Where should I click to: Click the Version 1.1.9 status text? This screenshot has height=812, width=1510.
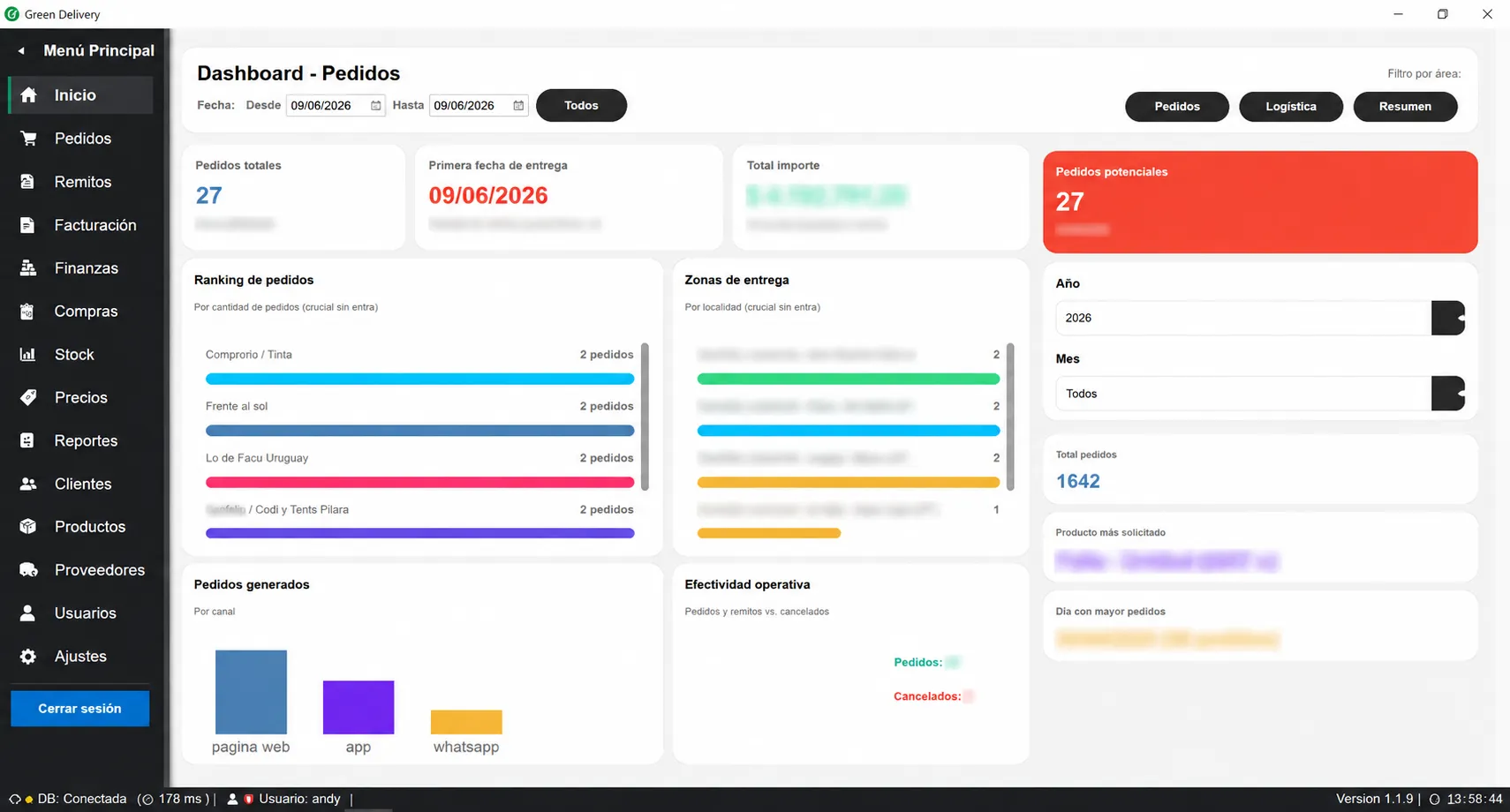click(x=1374, y=799)
